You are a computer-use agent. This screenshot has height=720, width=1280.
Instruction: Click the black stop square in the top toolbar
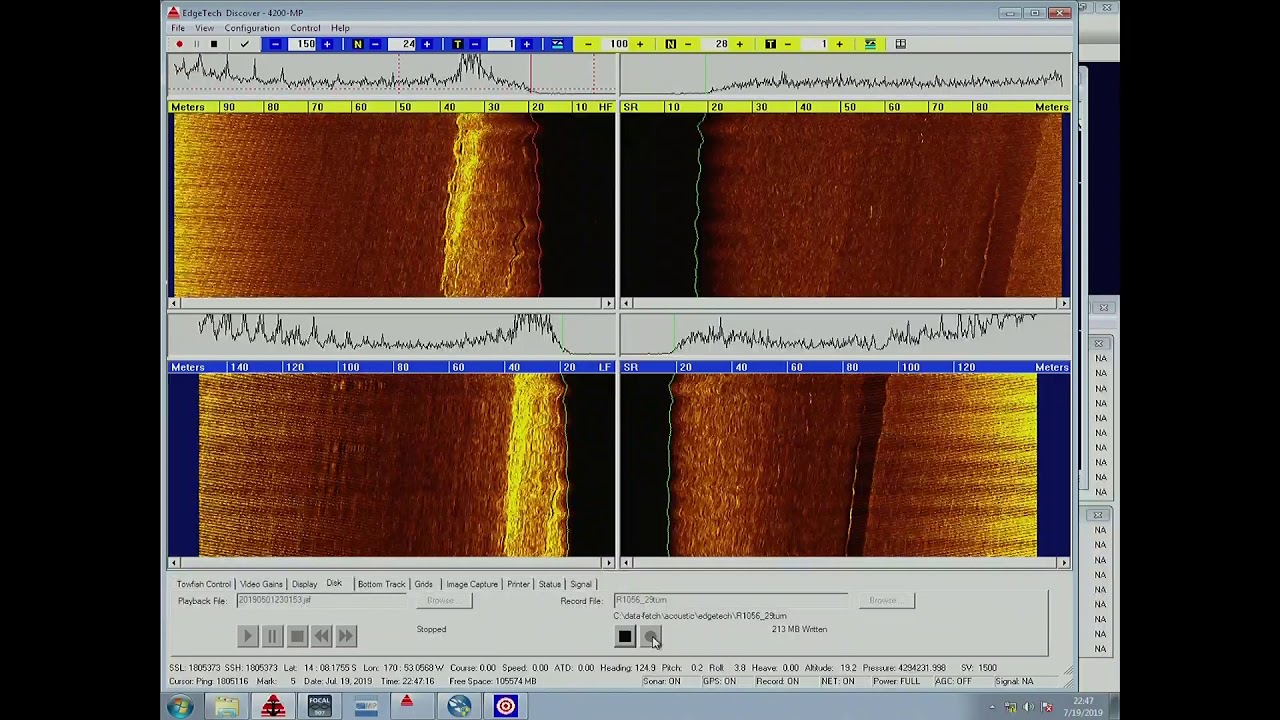213,44
